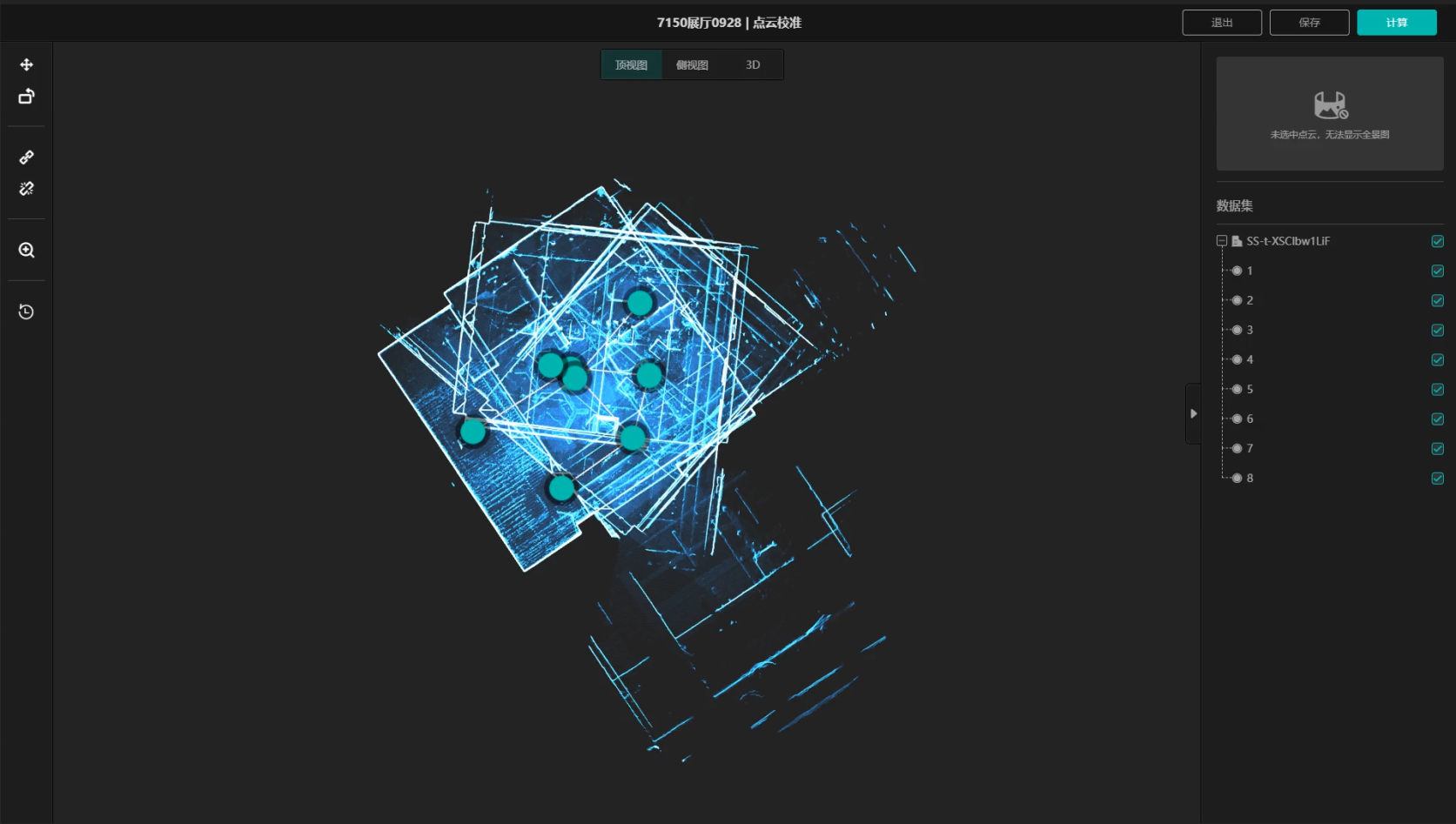Click the unlink point clouds icon
Image resolution: width=1456 pixels, height=824 pixels.
(x=26, y=189)
